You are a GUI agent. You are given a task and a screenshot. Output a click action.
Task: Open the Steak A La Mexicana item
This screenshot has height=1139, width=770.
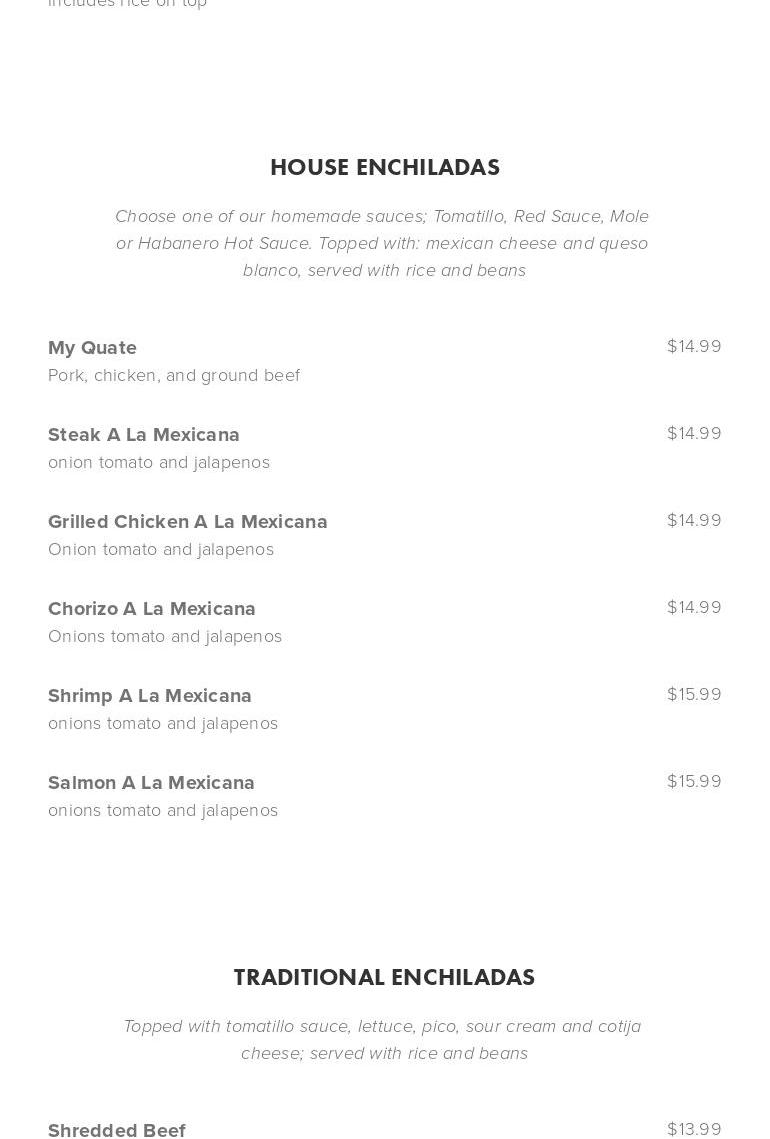click(144, 435)
